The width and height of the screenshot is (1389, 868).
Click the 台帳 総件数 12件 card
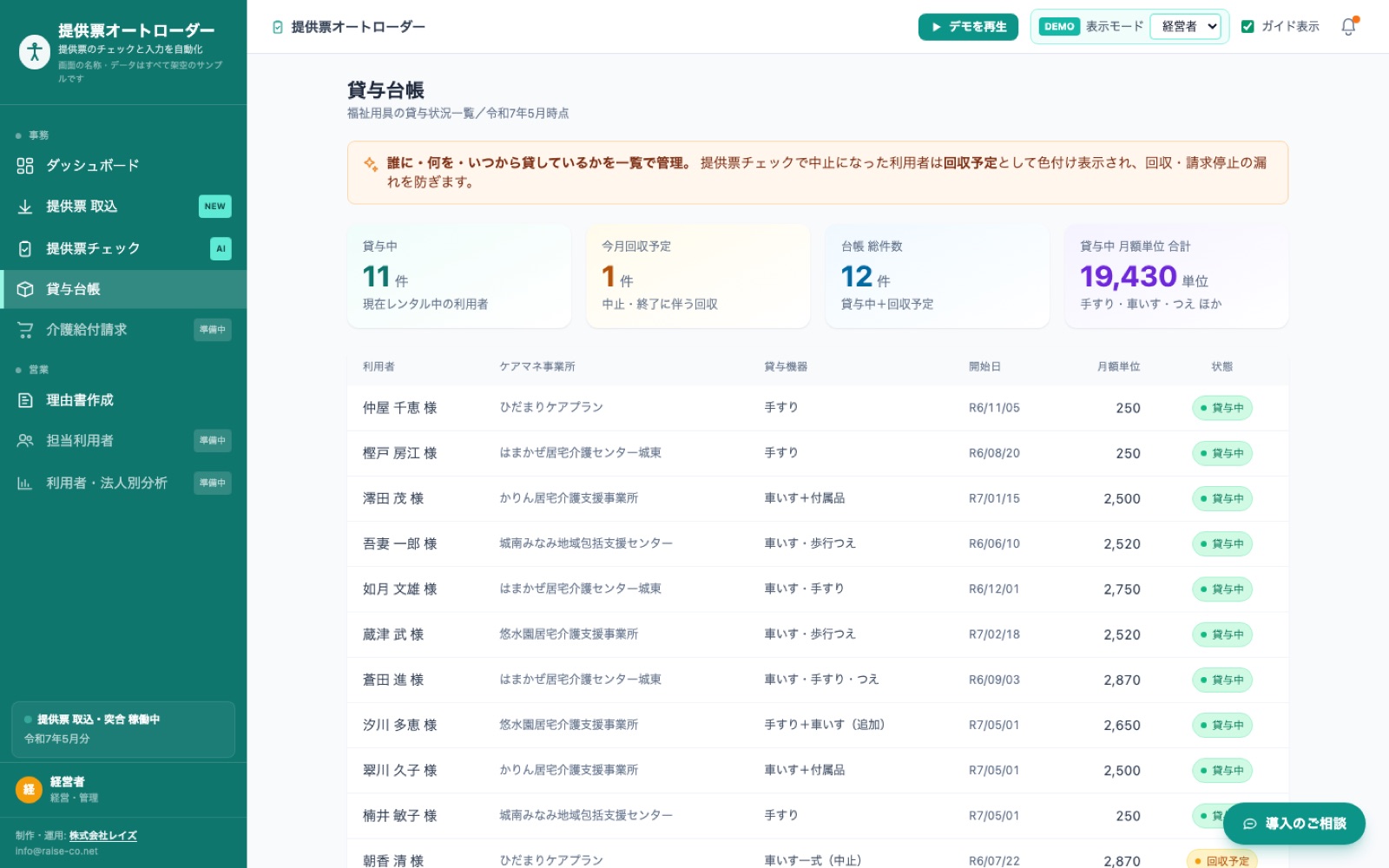click(938, 276)
